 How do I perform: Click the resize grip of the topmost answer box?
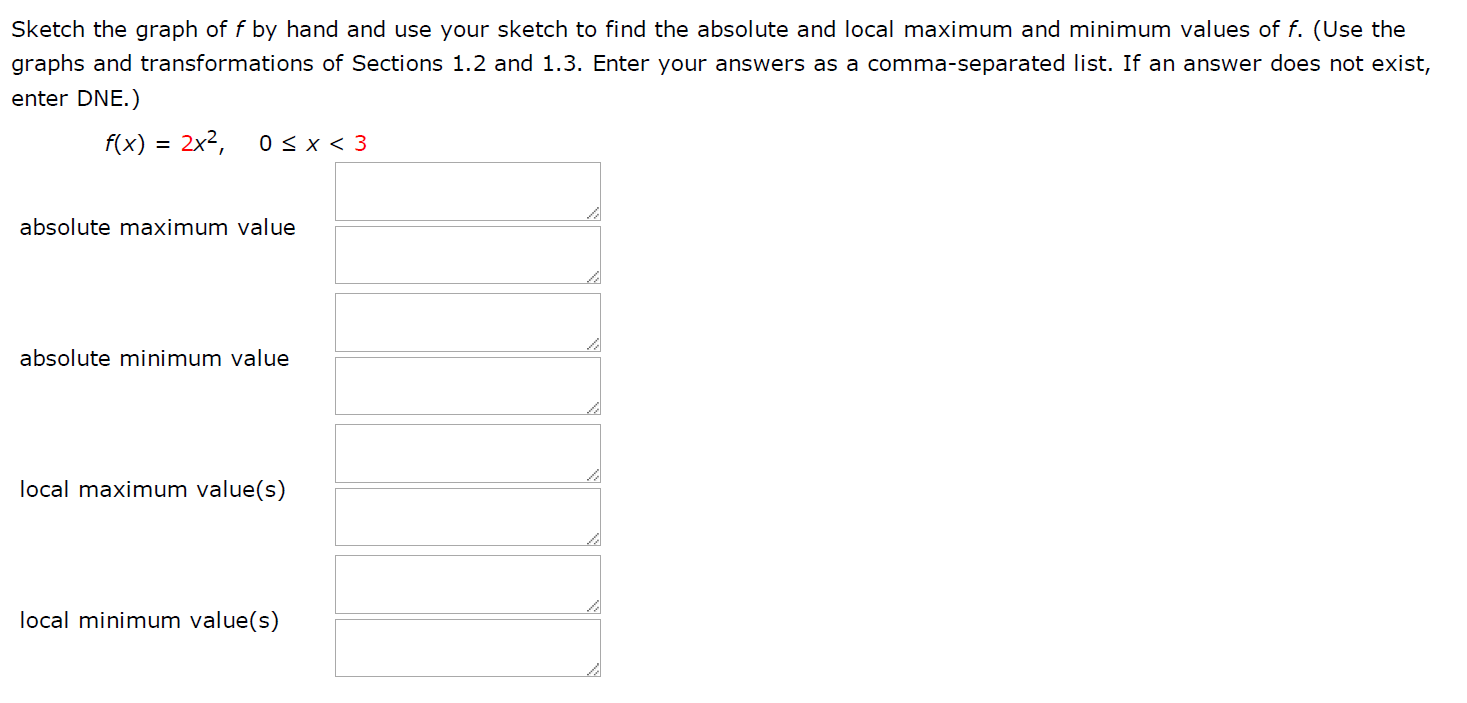point(594,212)
